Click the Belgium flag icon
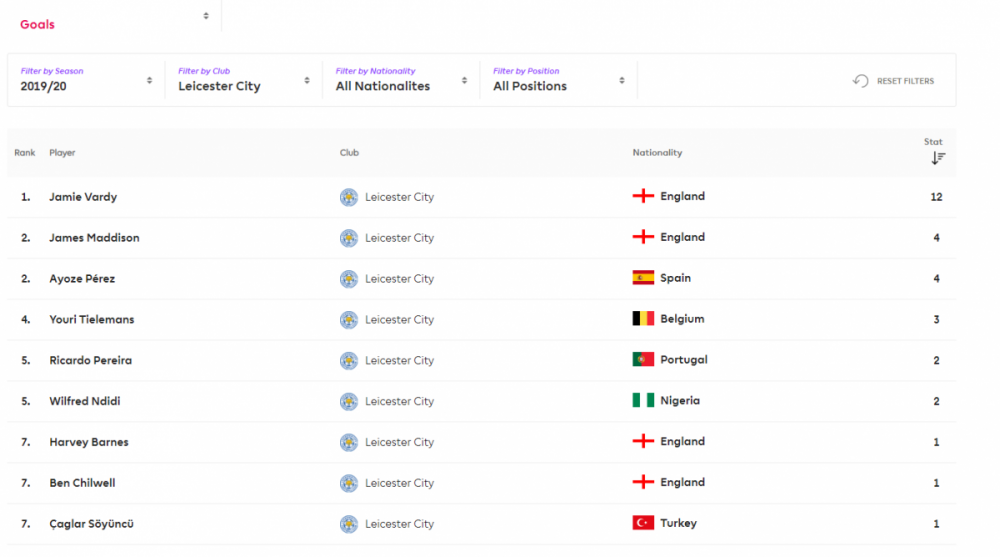Image resolution: width=1000 pixels, height=557 pixels. click(643, 318)
